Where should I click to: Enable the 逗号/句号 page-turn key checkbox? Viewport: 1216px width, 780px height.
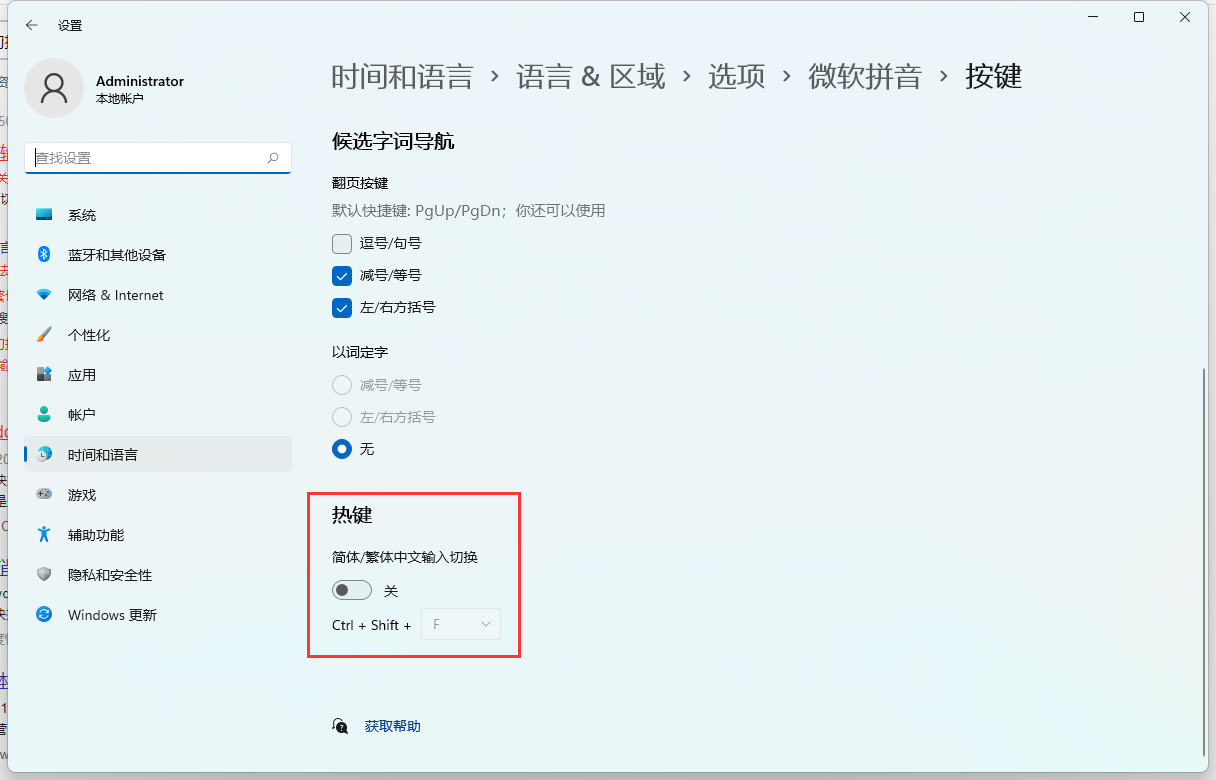(342, 243)
